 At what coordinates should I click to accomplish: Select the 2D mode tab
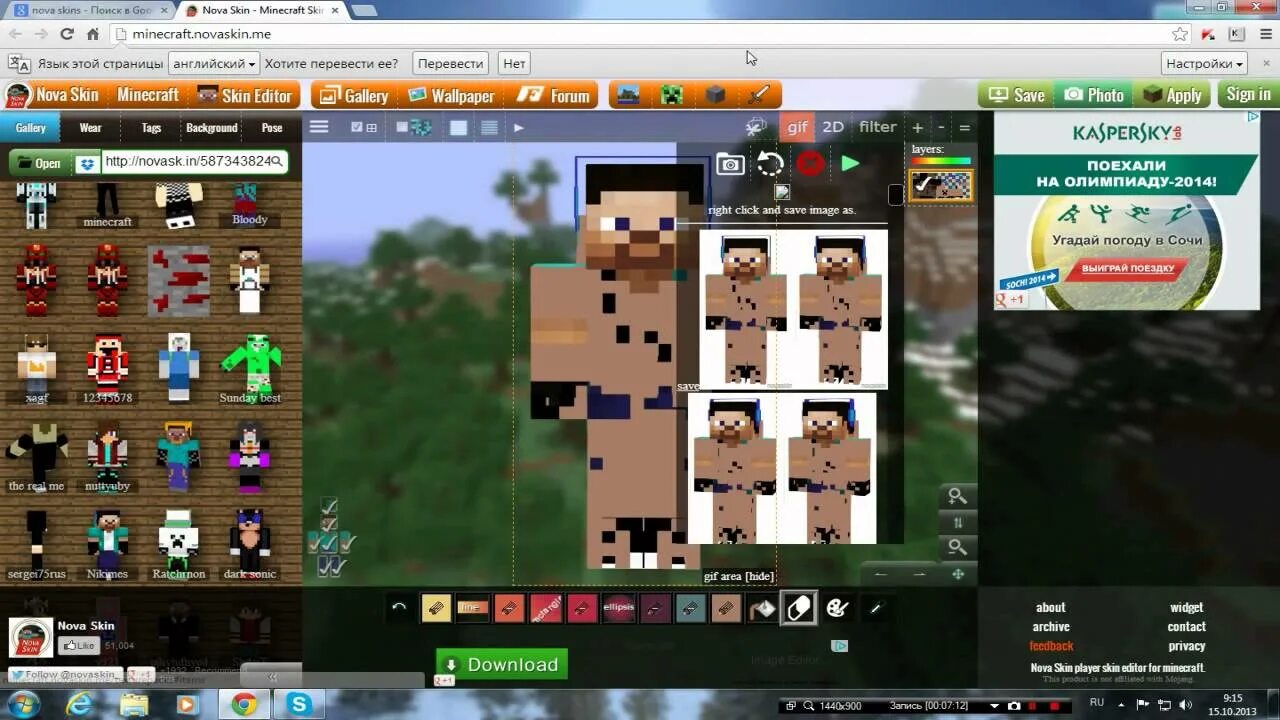click(x=833, y=127)
